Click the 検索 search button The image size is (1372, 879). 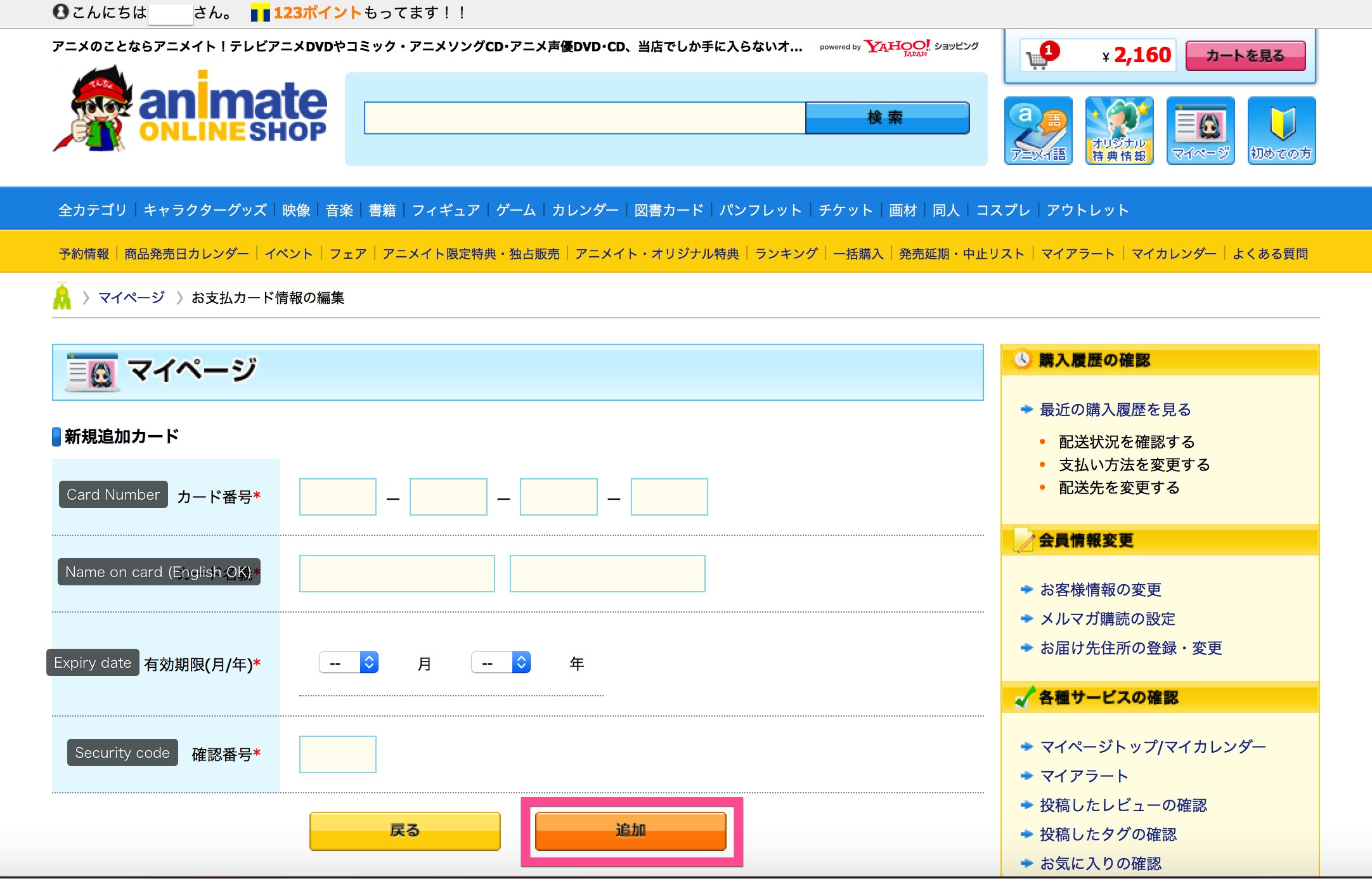tap(886, 118)
